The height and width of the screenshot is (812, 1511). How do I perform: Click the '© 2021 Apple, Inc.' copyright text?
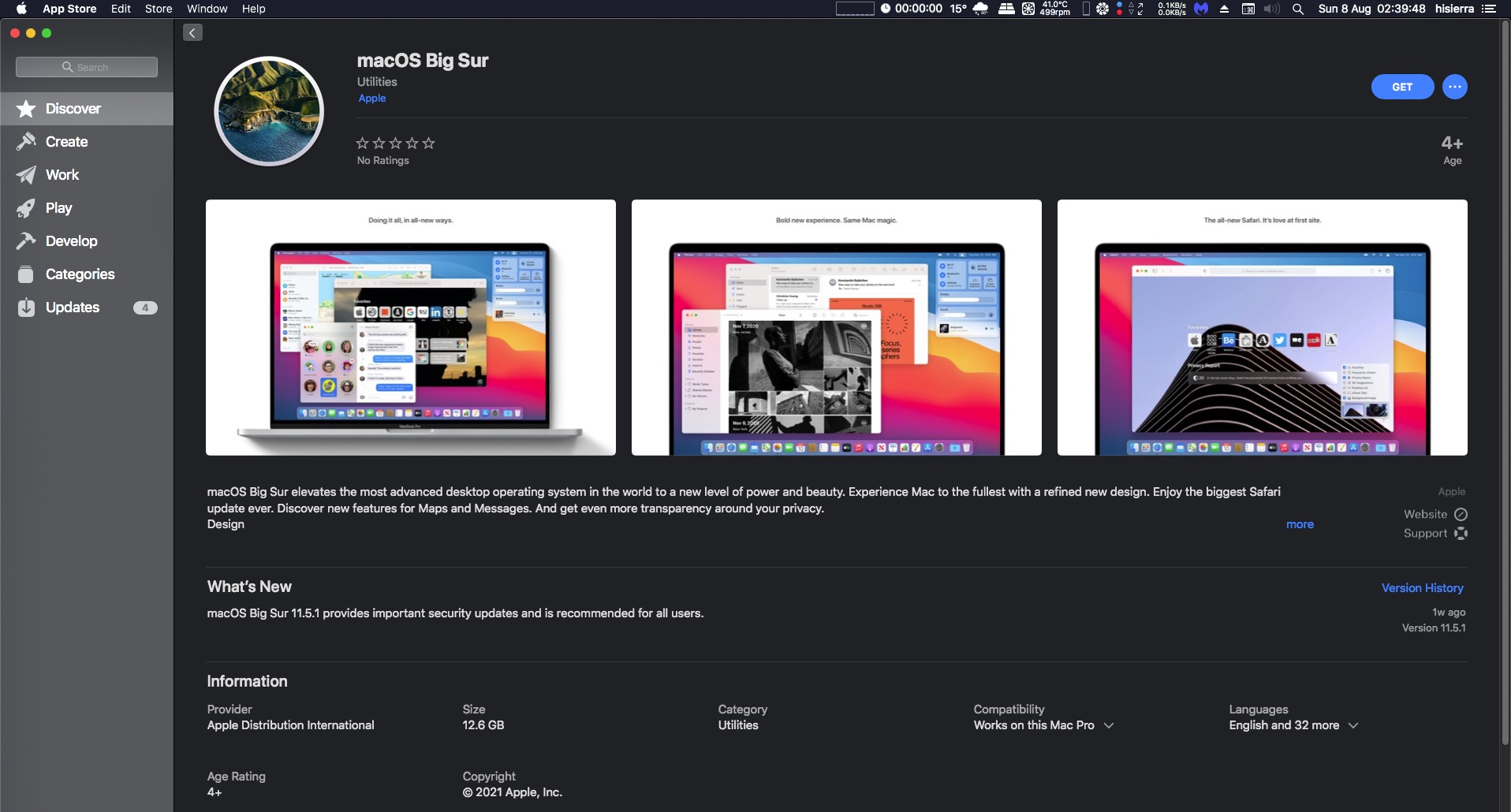[x=513, y=792]
